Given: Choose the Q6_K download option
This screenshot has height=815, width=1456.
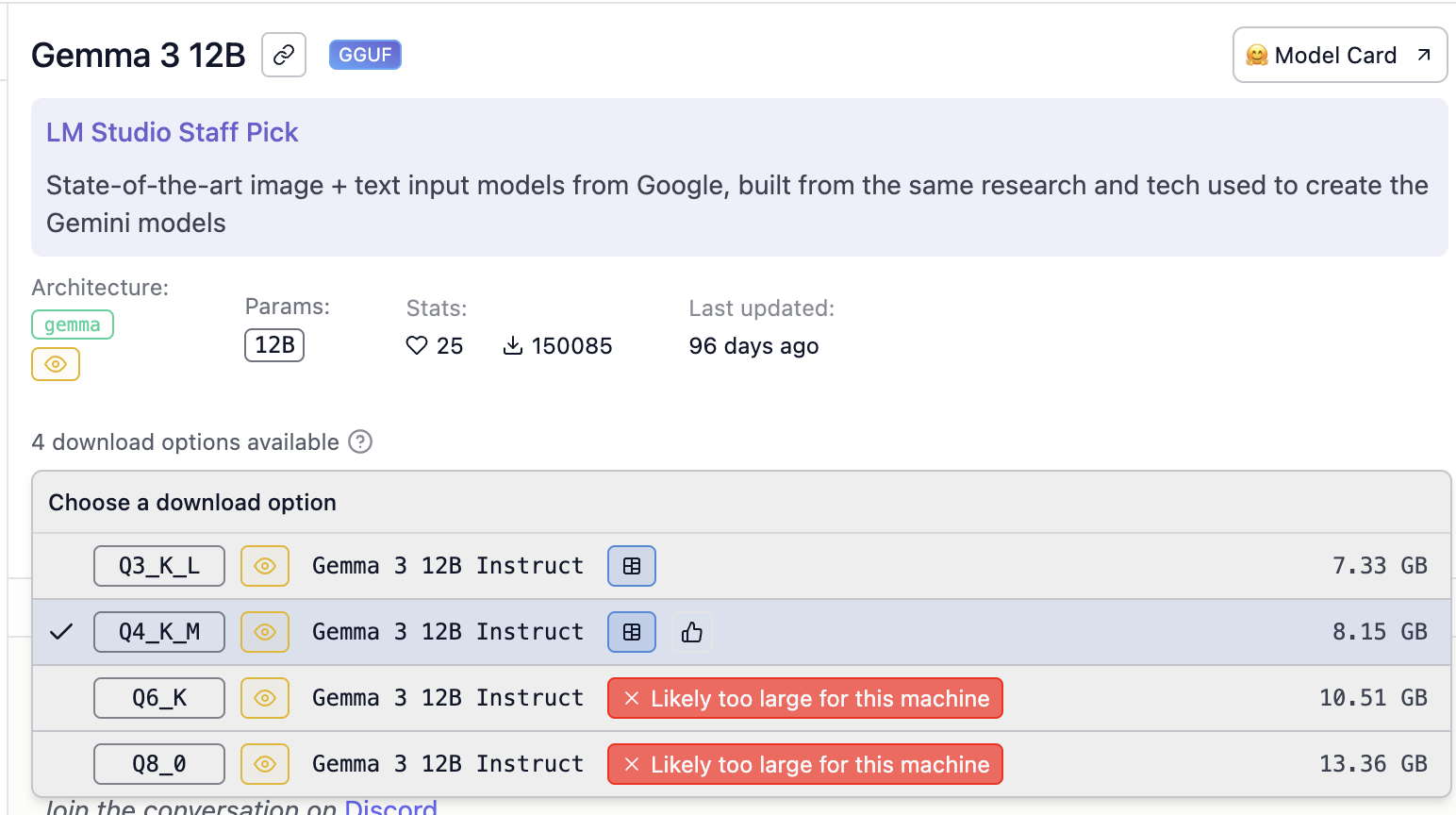Looking at the screenshot, I should [x=741, y=698].
